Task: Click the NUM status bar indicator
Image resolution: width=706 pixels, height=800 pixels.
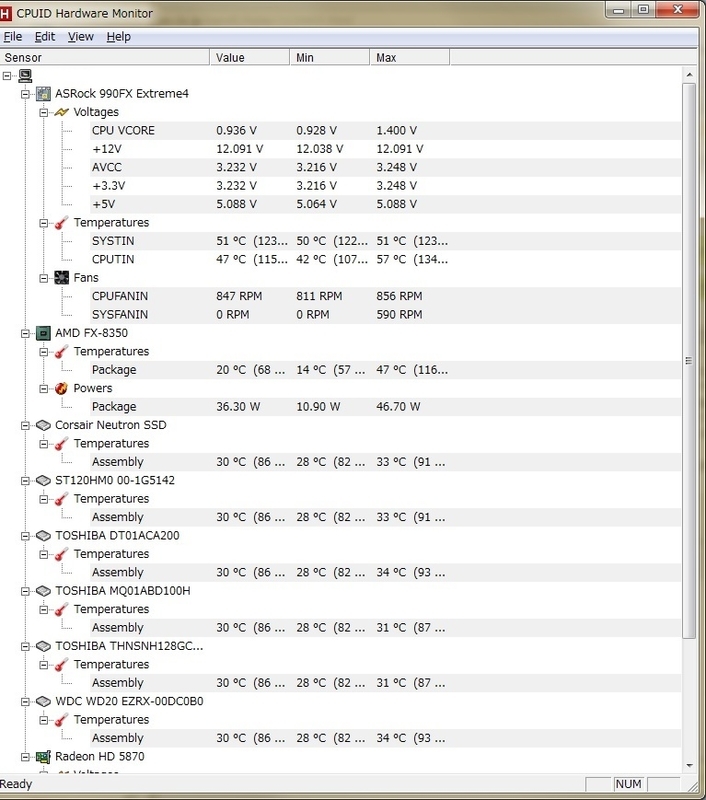Action: (x=628, y=784)
